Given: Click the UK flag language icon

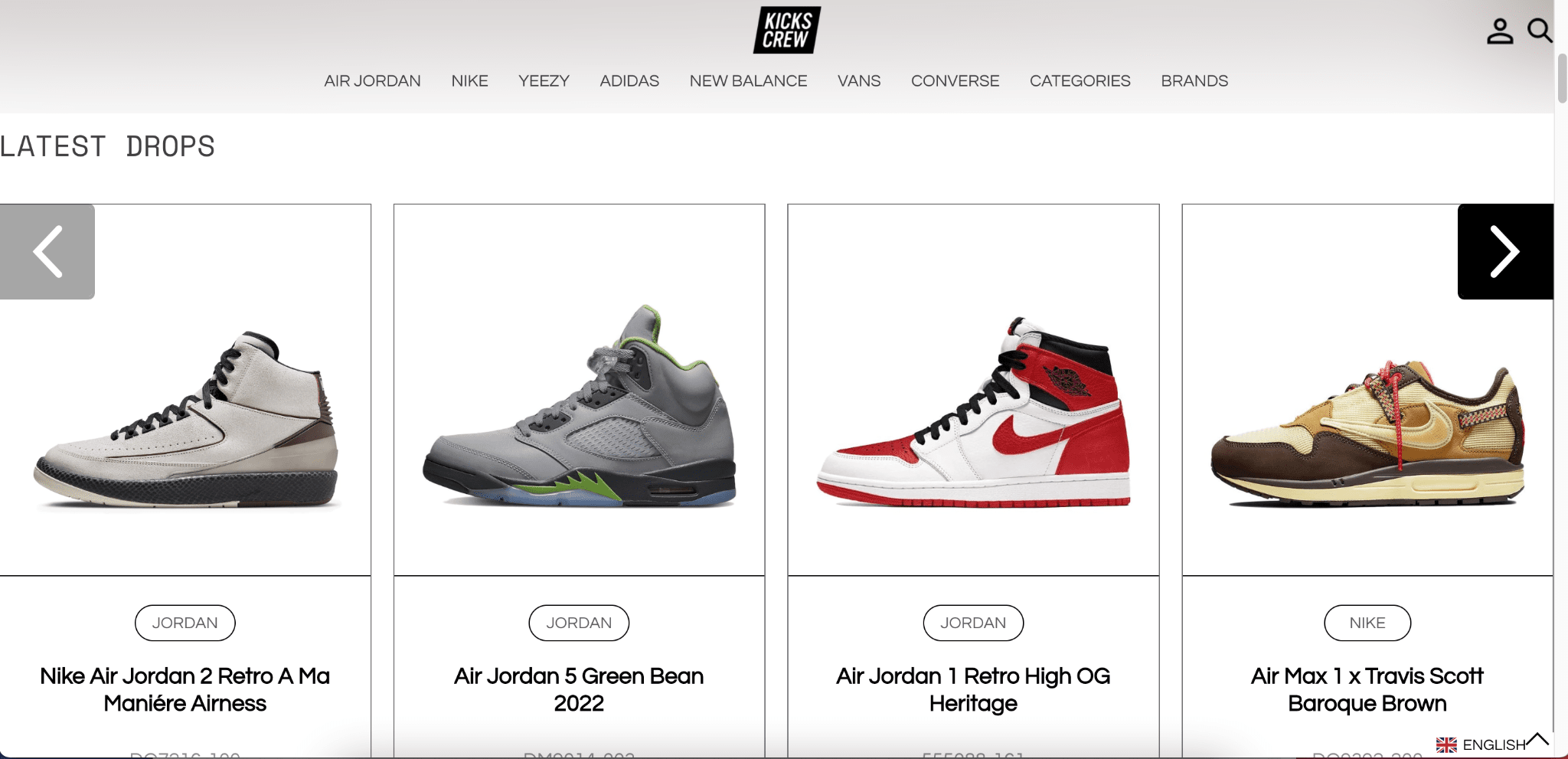Looking at the screenshot, I should click(x=1446, y=744).
